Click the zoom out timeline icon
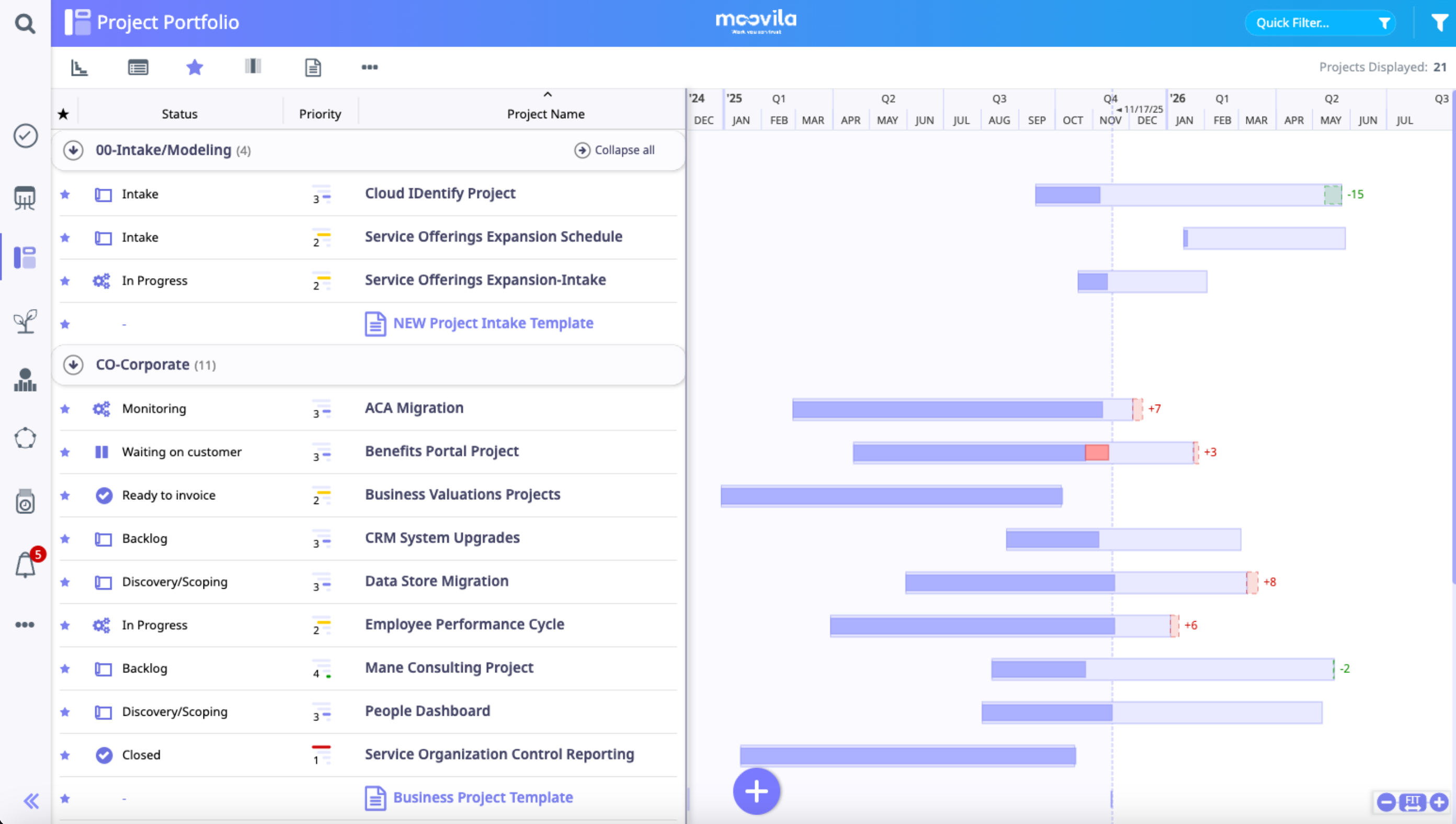1456x824 pixels. pyautogui.click(x=1386, y=802)
